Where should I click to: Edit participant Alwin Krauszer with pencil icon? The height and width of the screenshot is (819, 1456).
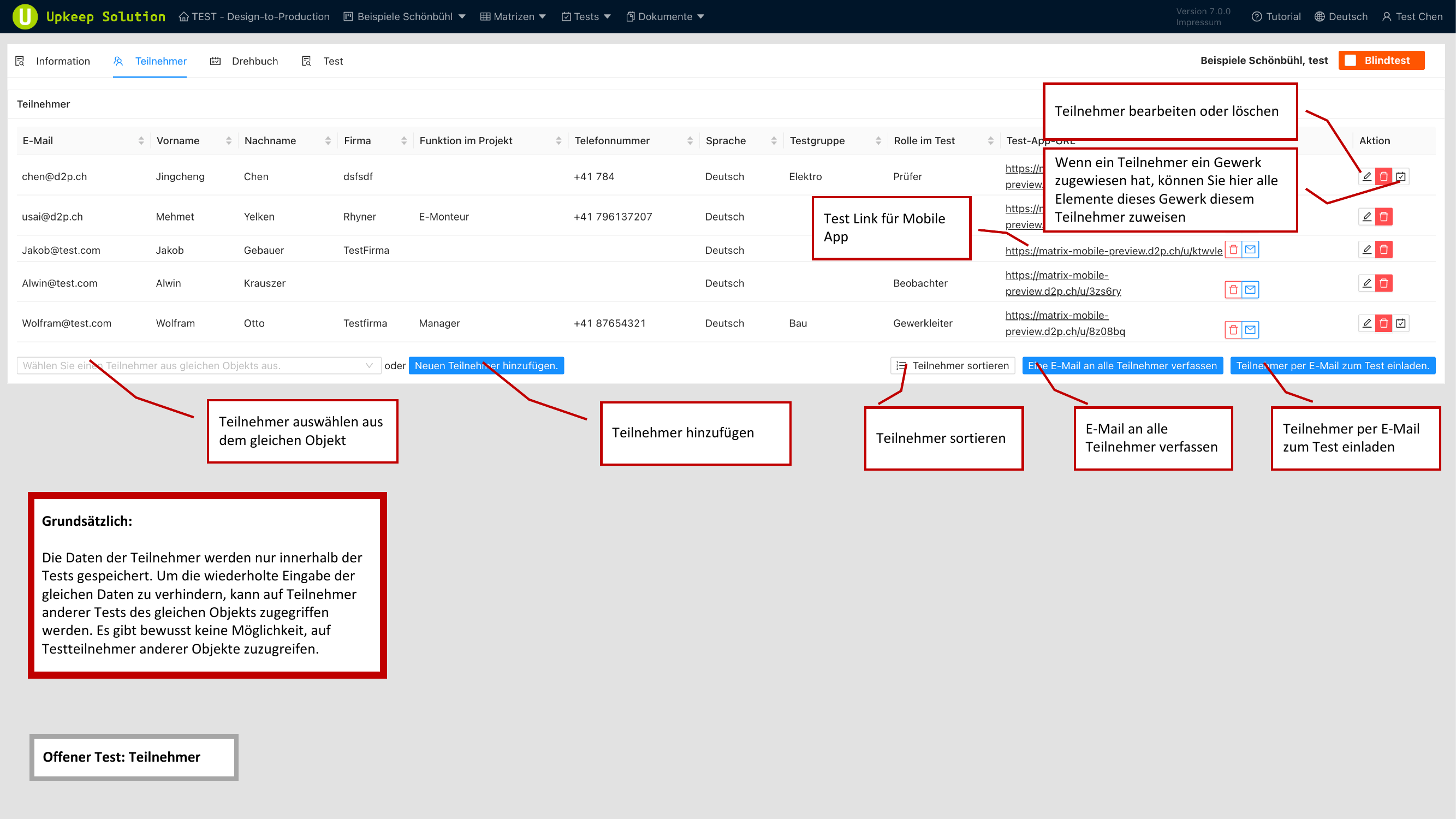click(x=1366, y=283)
